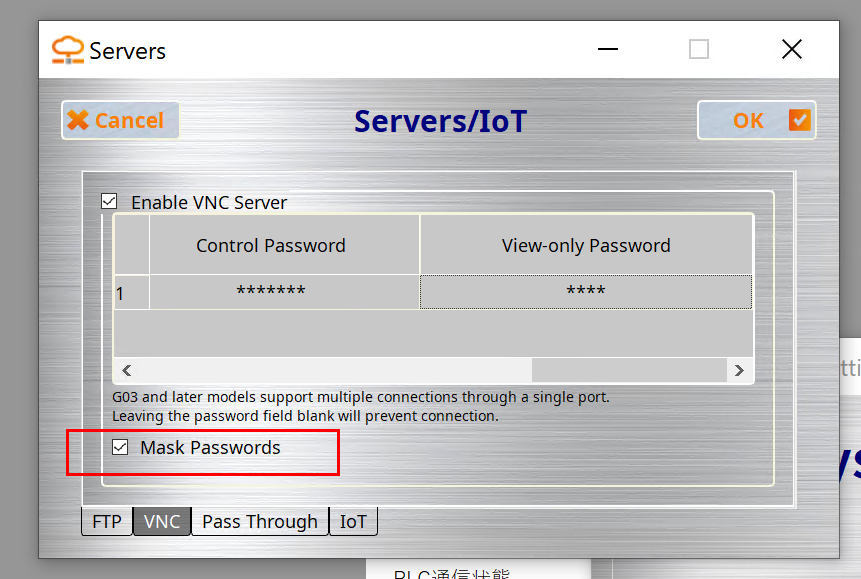Disable the Enable VNC Server checkbox
861x579 pixels.
pyautogui.click(x=109, y=202)
